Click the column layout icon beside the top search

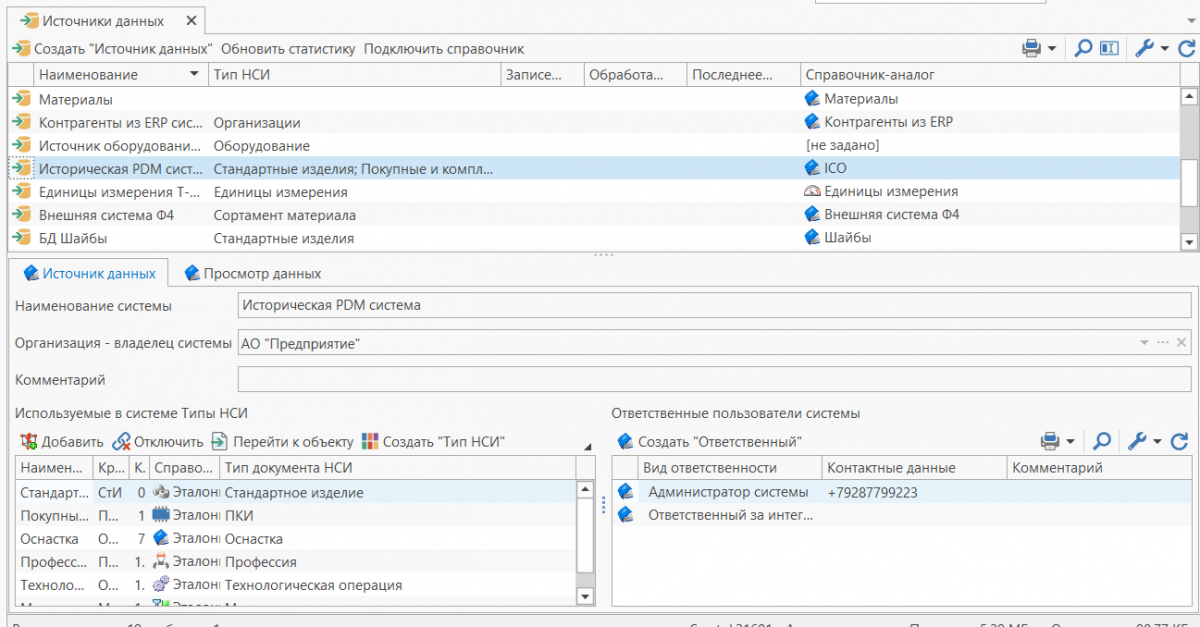pyautogui.click(x=1108, y=48)
